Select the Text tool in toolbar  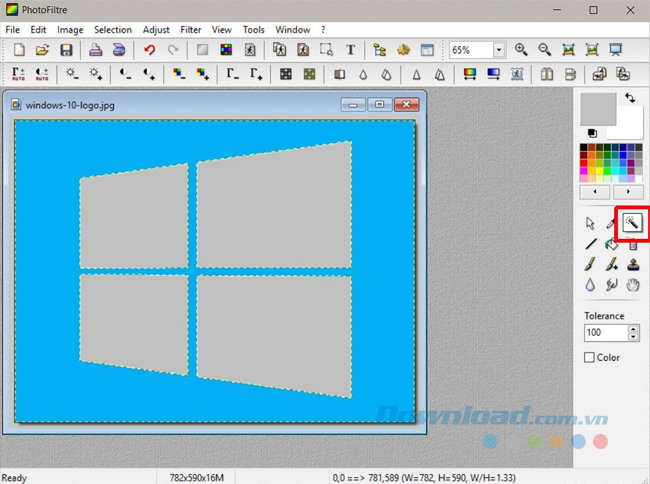tap(351, 50)
